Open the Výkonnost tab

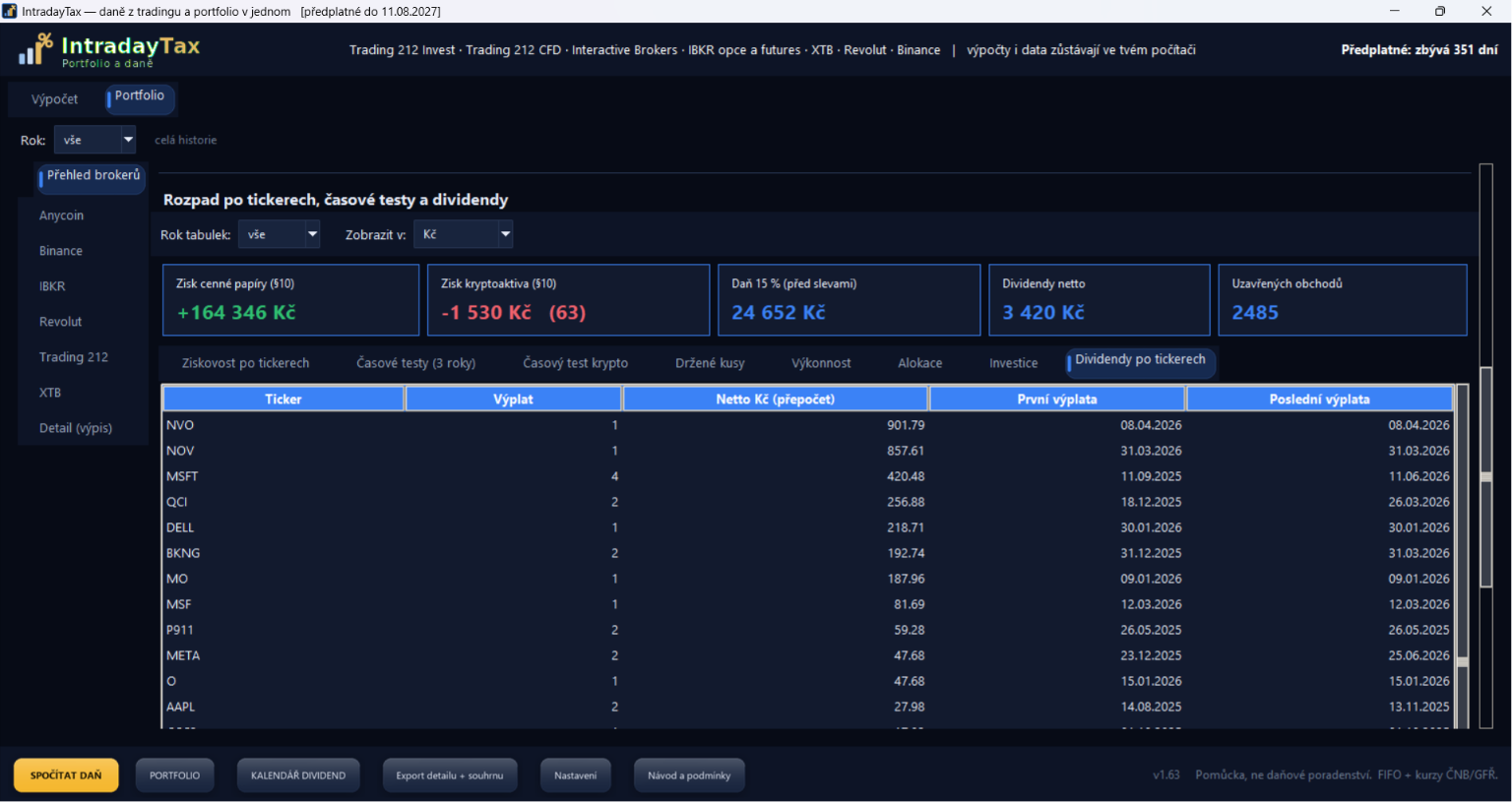(x=821, y=363)
